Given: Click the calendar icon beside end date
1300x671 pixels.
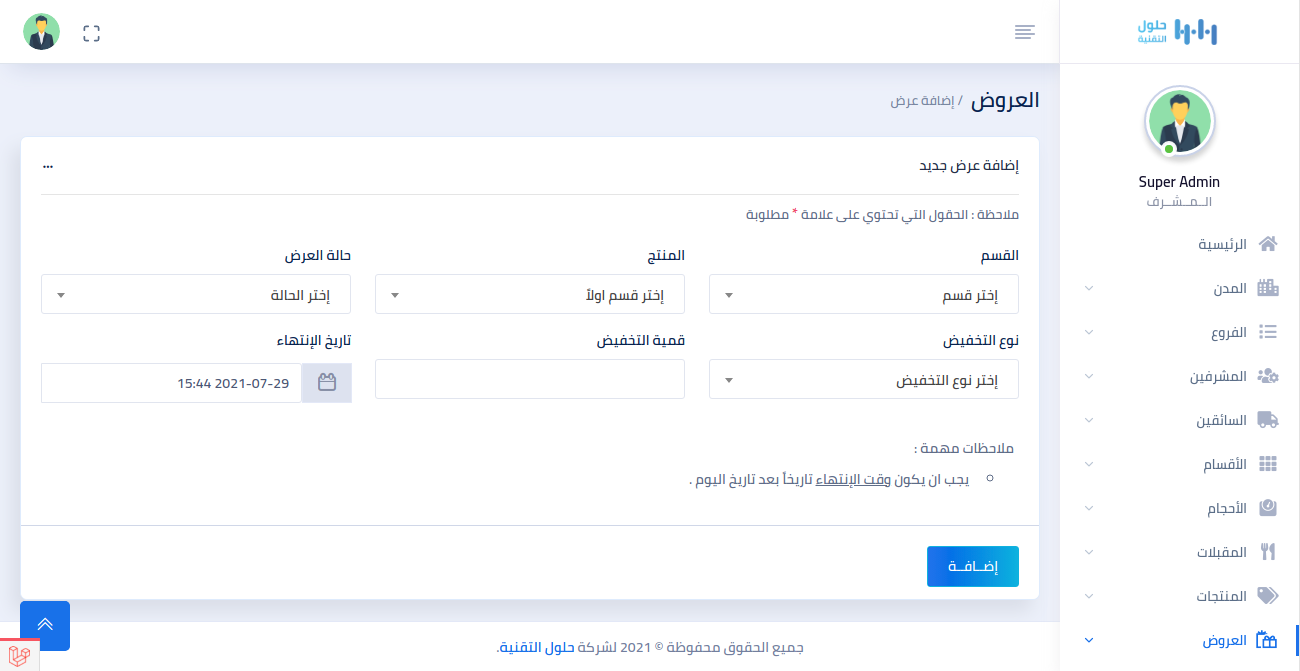Looking at the screenshot, I should tap(327, 382).
